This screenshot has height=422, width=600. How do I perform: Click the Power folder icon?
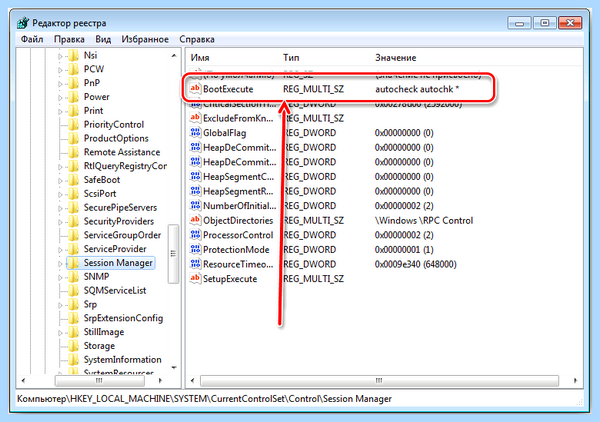(73, 97)
